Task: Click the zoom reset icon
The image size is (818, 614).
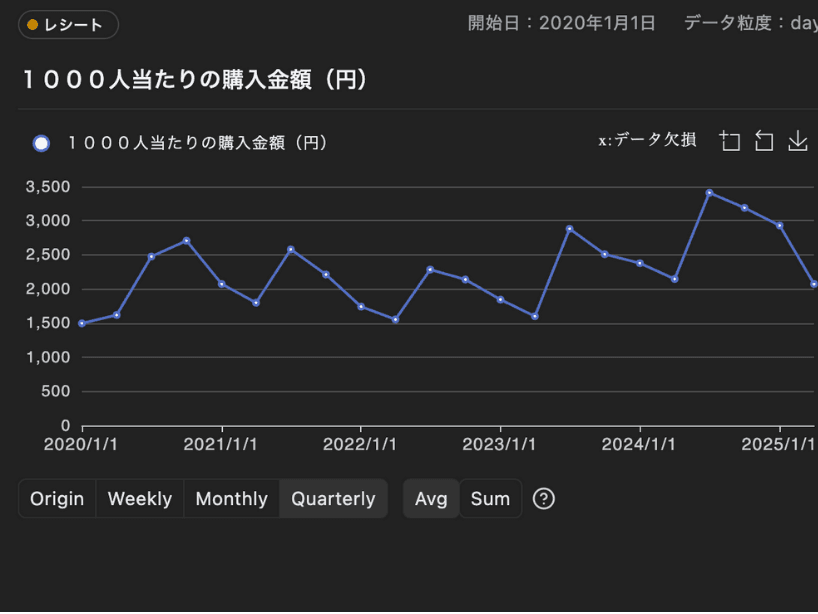Action: 764,141
